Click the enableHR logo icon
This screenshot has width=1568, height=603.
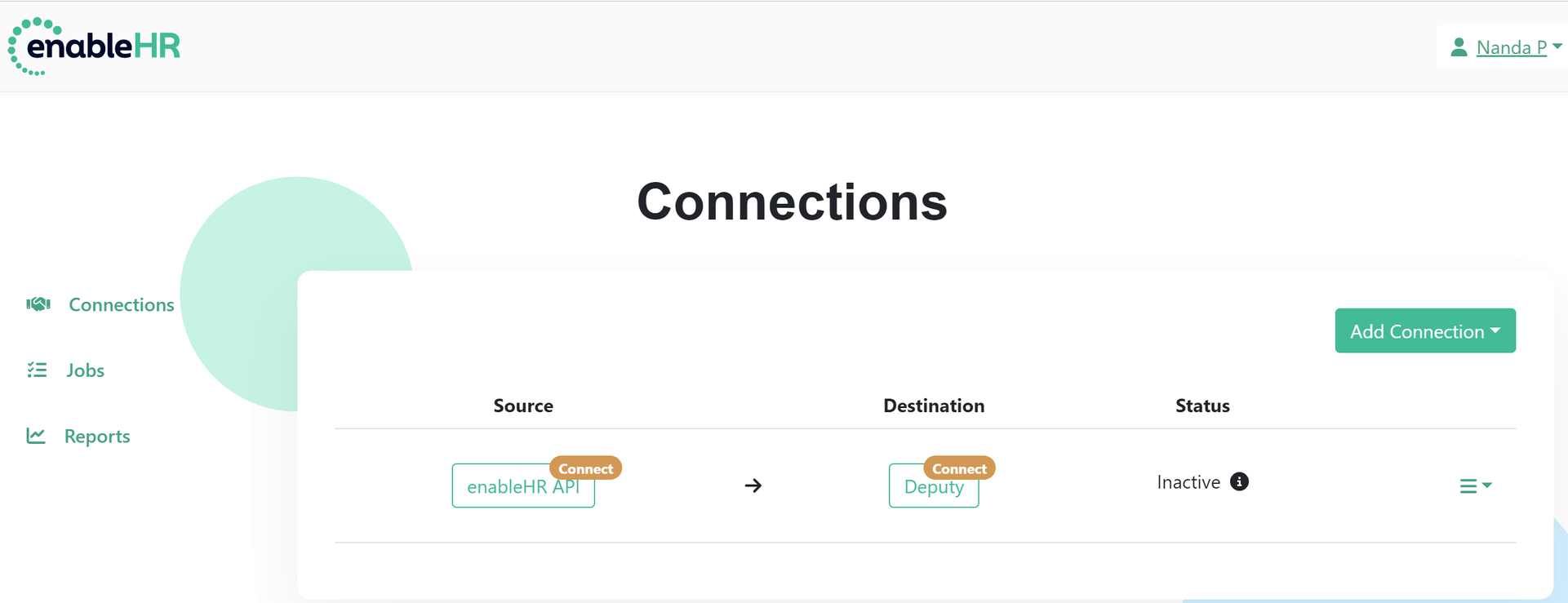tap(33, 47)
